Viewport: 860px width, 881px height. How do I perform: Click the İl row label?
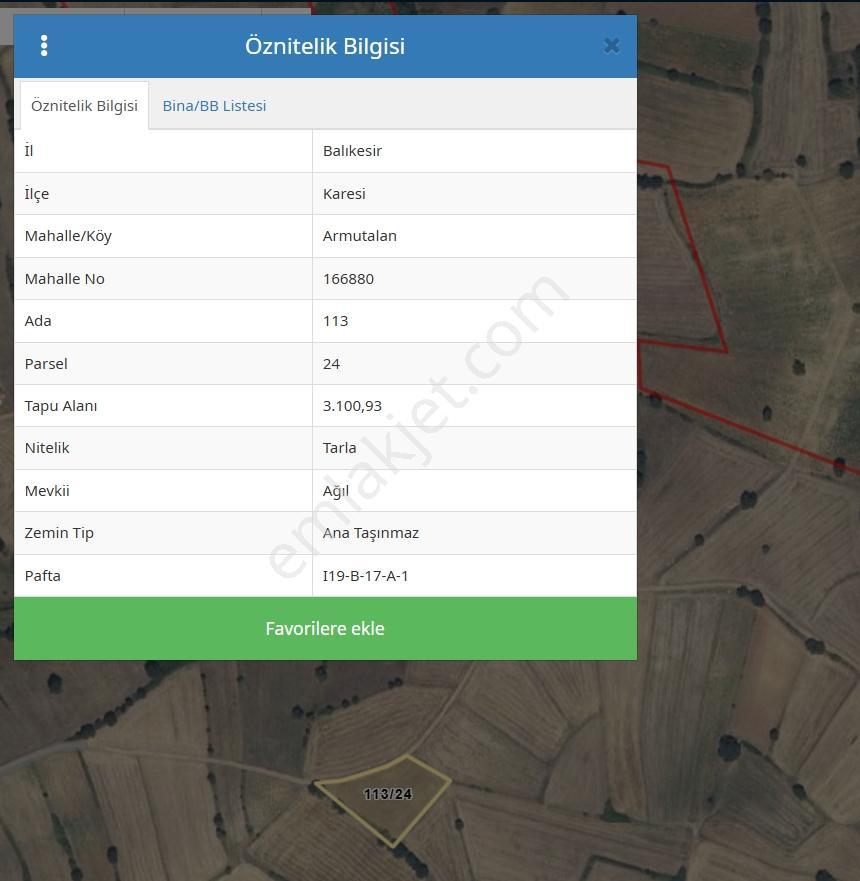pos(29,151)
